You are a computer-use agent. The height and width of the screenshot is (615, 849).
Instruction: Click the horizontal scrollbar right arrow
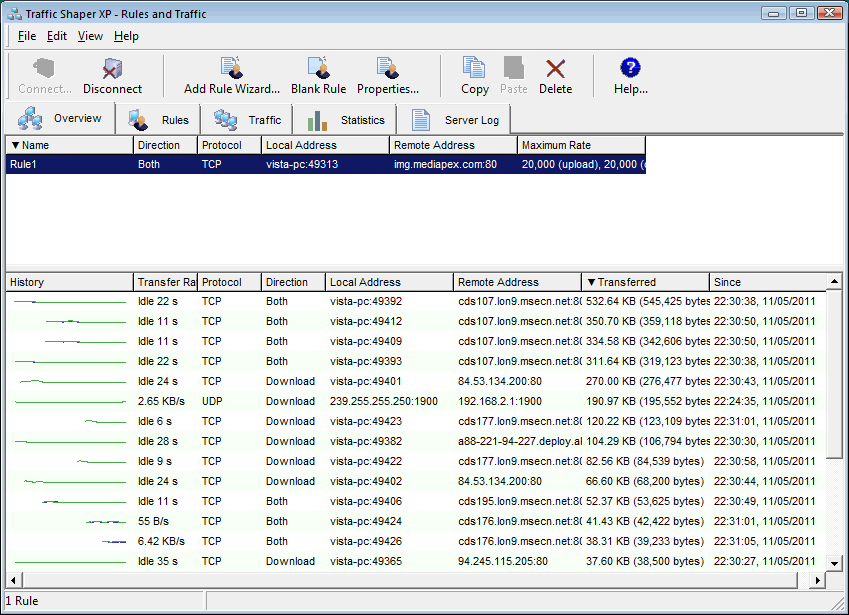click(x=816, y=580)
